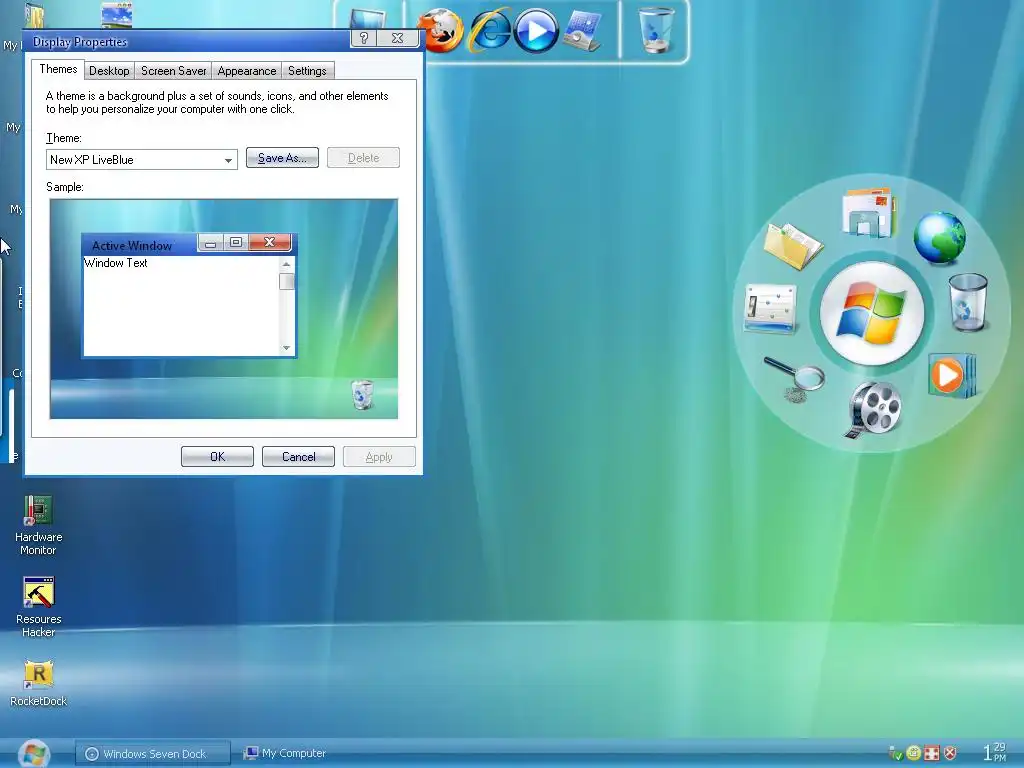
Task: Open the monitor icon in the top dock
Action: point(368,18)
